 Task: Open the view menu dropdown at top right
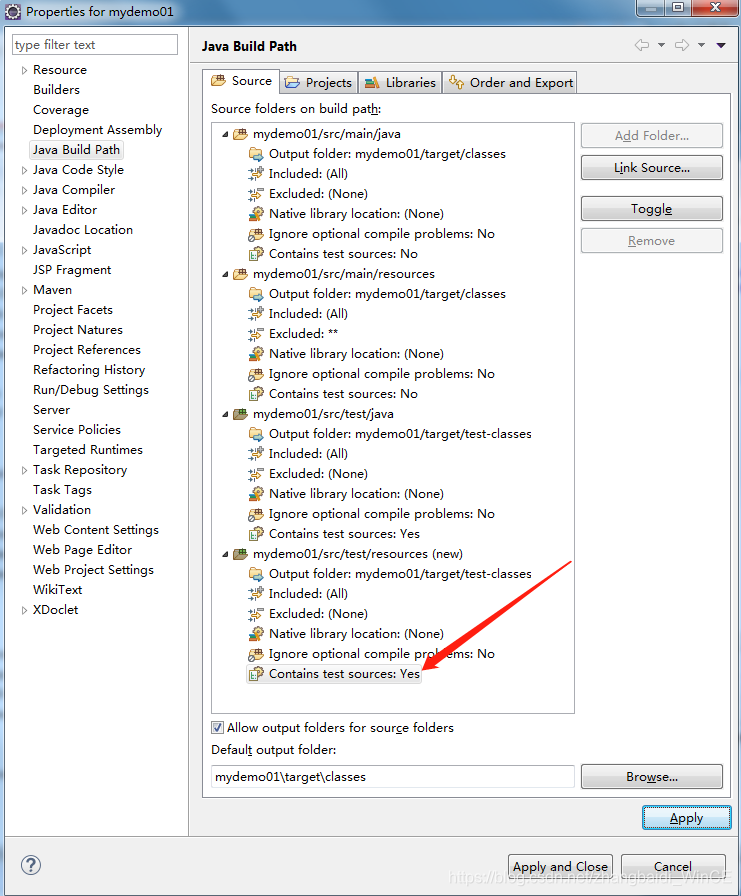click(x=722, y=46)
